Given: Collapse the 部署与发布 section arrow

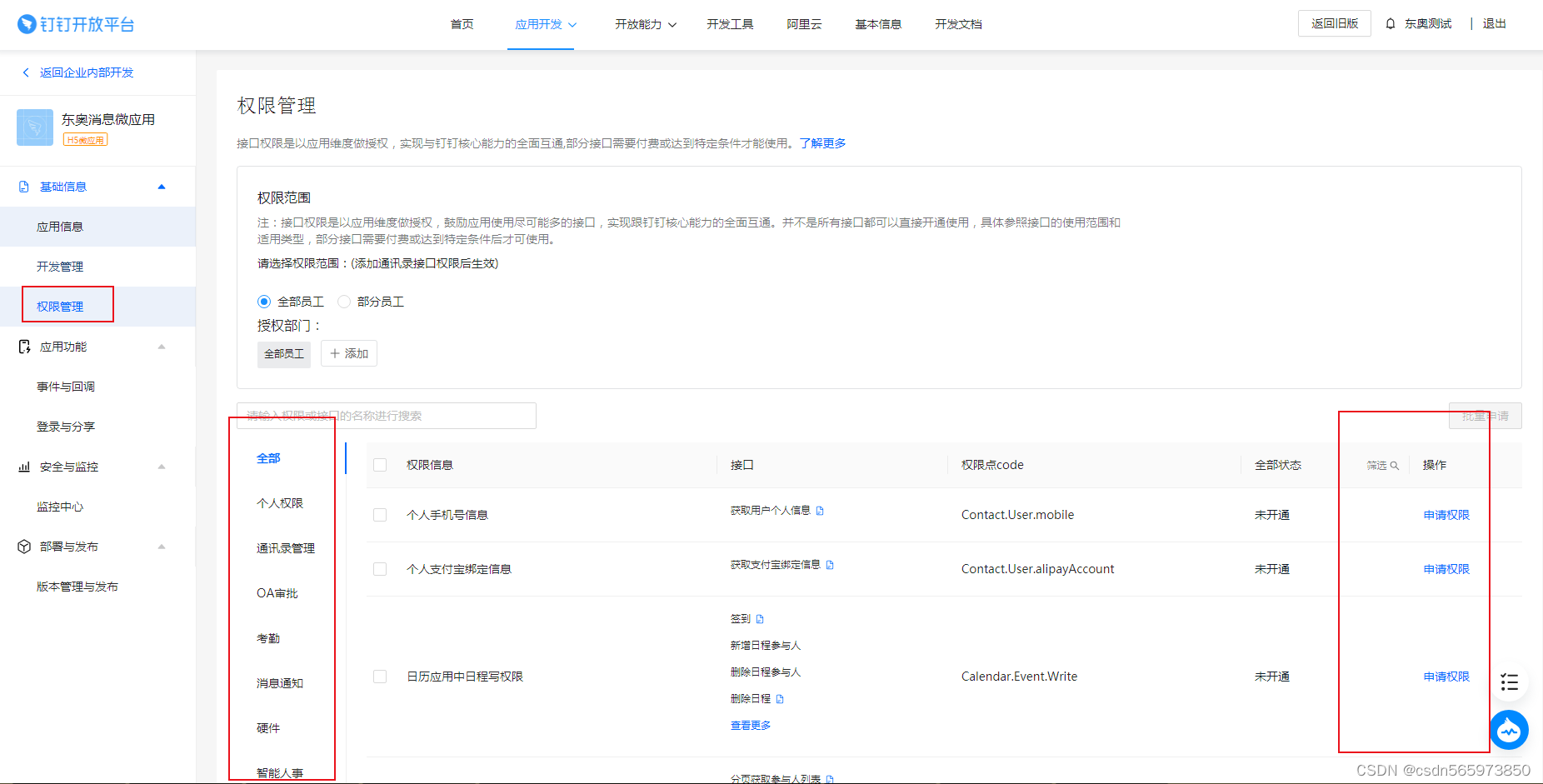Looking at the screenshot, I should [x=162, y=547].
